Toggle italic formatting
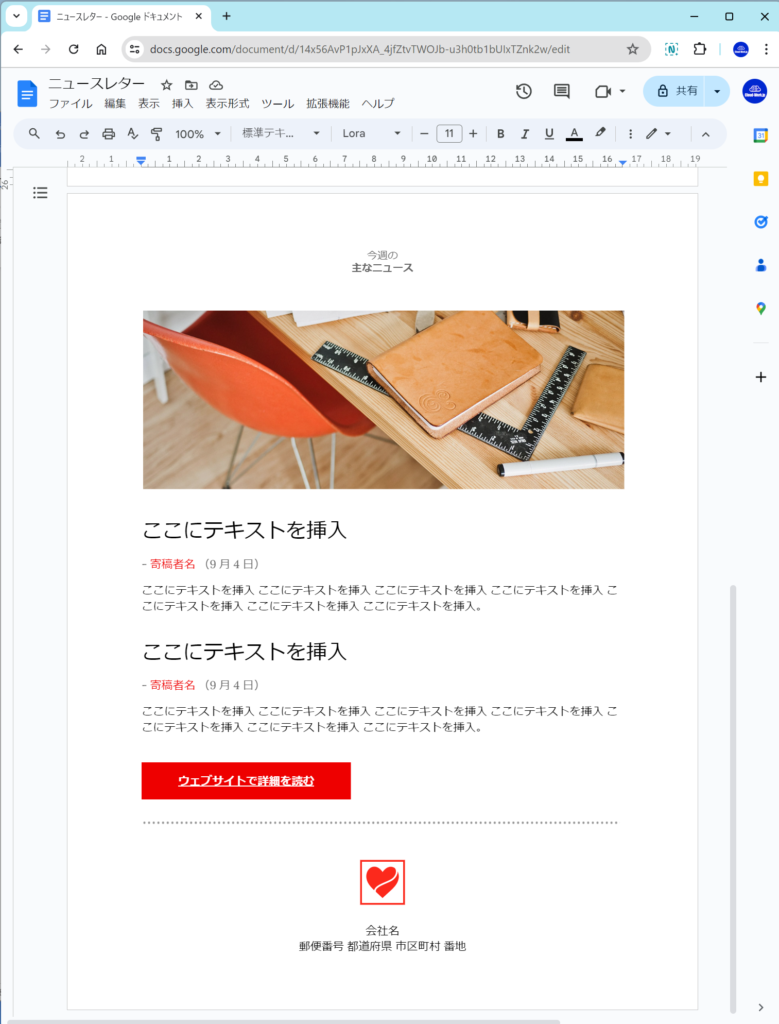The image size is (779, 1024). [525, 134]
